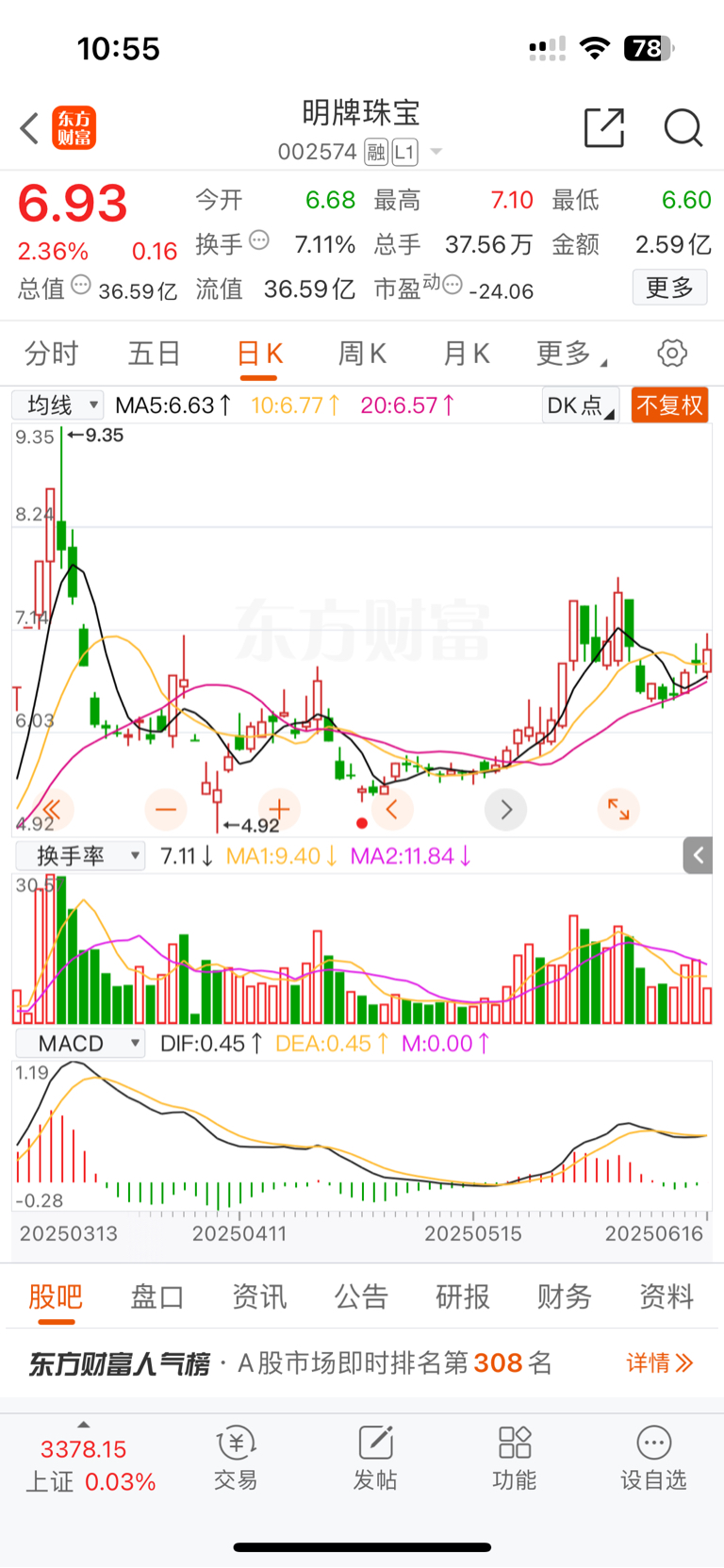The width and height of the screenshot is (724, 1568).
Task: Open the 资讯 tab
Action: (259, 1296)
